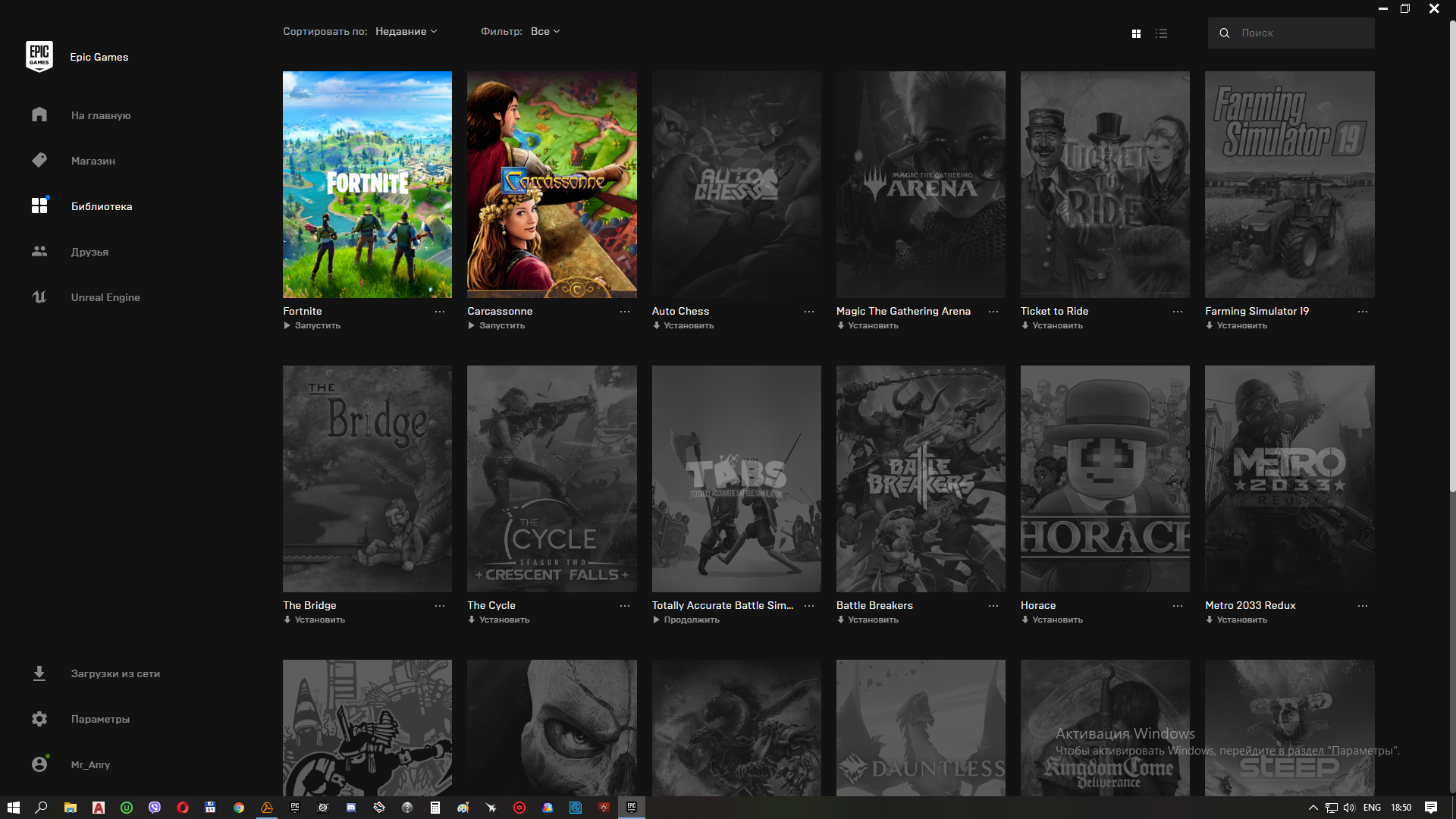Viewport: 1456px width, 819px height.
Task: Install Magic The Gathering Arena
Action: click(x=868, y=325)
